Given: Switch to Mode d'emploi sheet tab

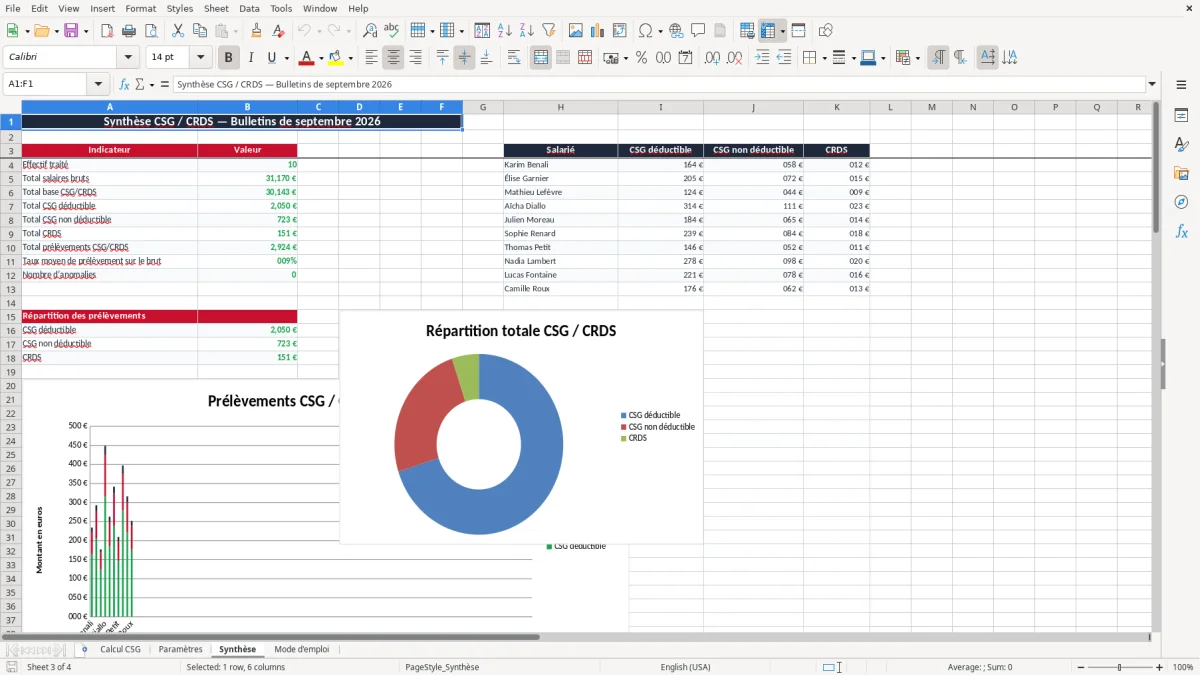Looking at the screenshot, I should coord(301,649).
